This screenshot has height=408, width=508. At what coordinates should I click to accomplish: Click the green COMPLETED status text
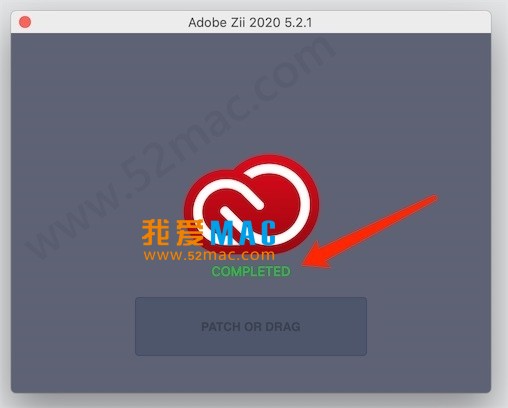251,271
